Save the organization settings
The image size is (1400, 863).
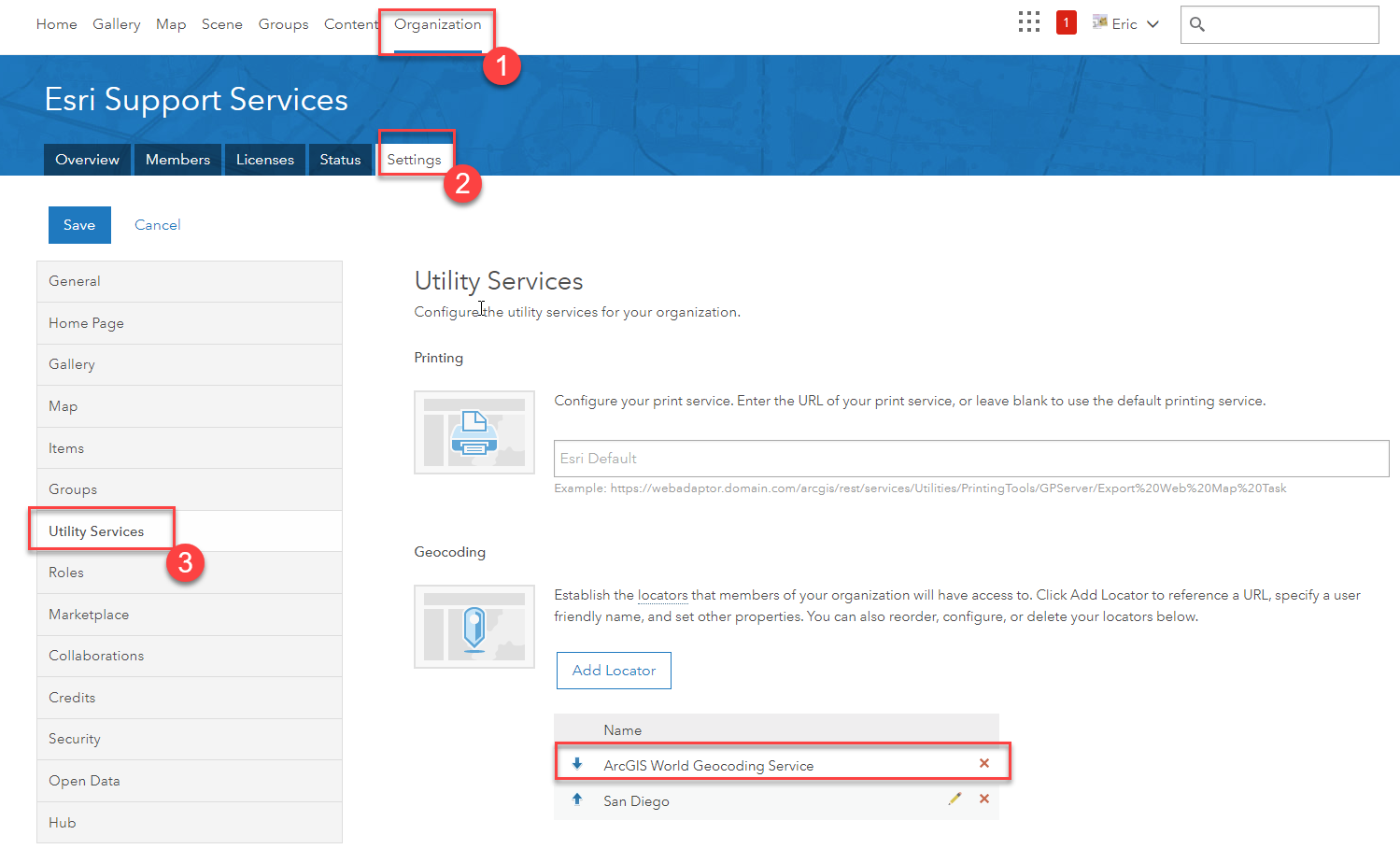click(79, 225)
